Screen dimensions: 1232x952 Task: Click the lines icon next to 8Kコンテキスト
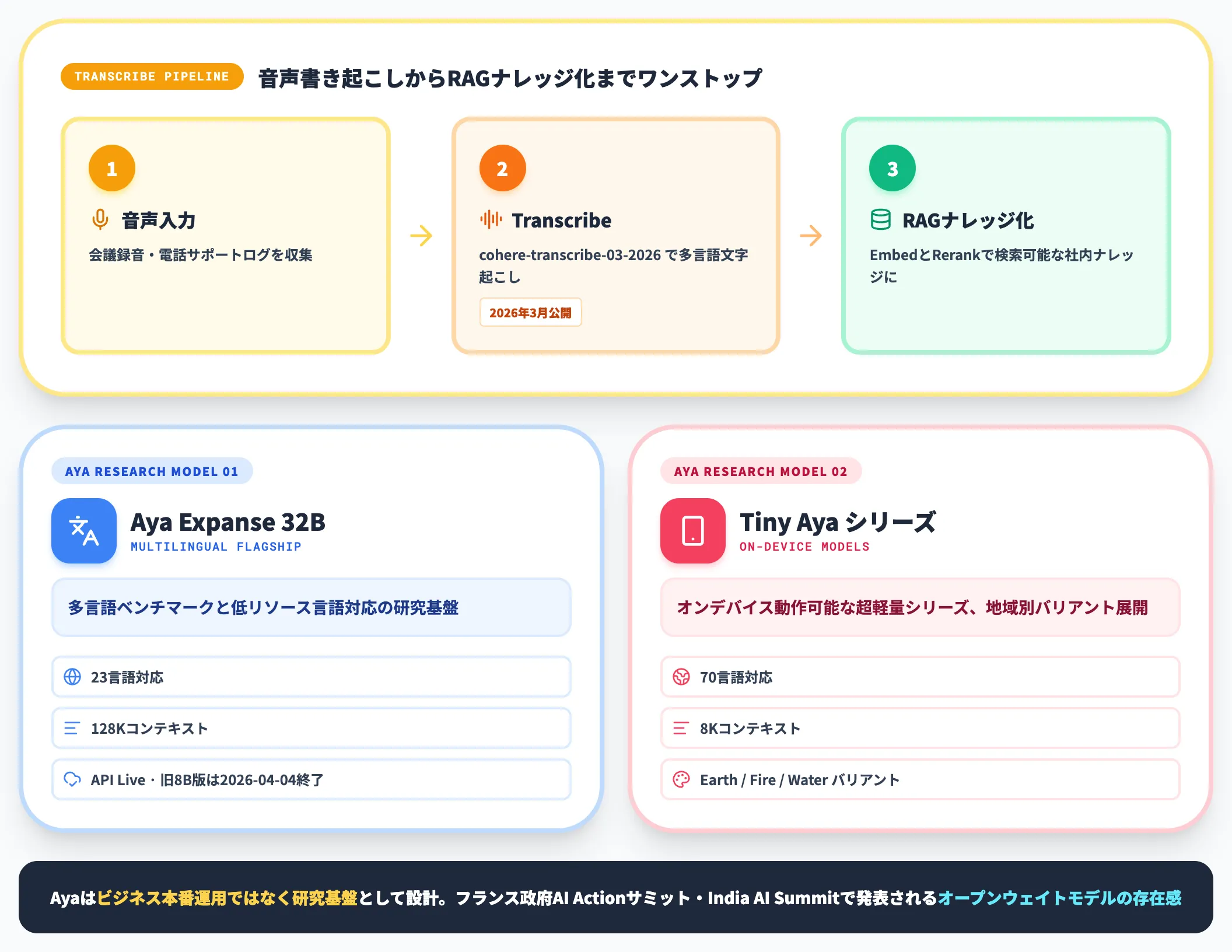[x=681, y=728]
